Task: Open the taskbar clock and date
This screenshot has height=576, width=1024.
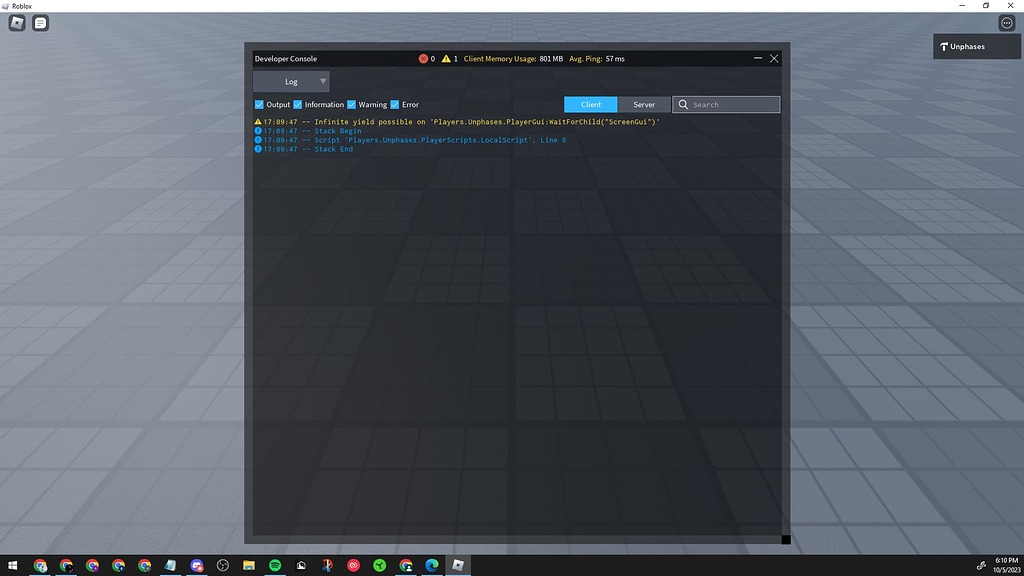Action: click(x=1006, y=566)
